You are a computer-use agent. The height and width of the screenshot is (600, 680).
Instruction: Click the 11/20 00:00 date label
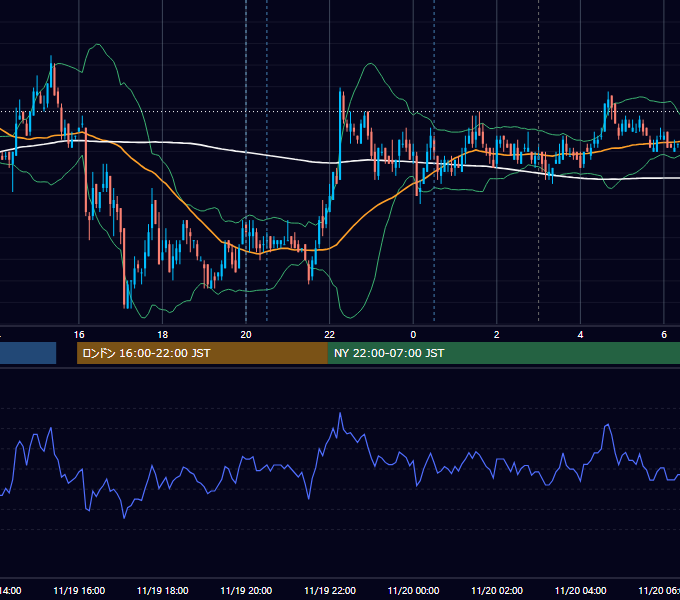click(x=413, y=590)
